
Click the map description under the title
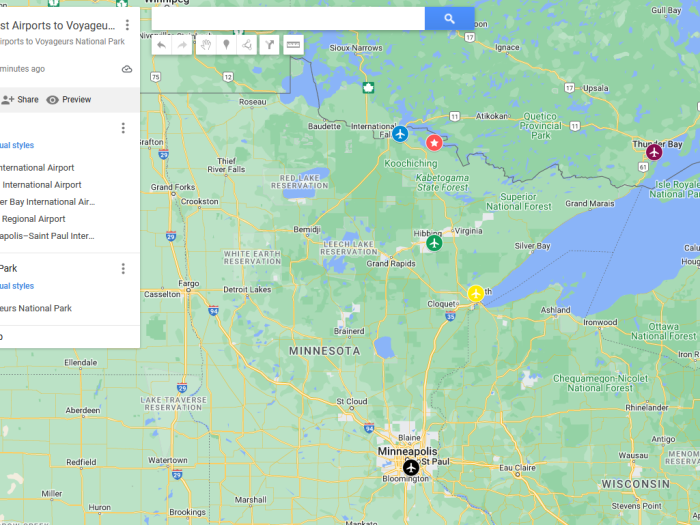click(62, 42)
